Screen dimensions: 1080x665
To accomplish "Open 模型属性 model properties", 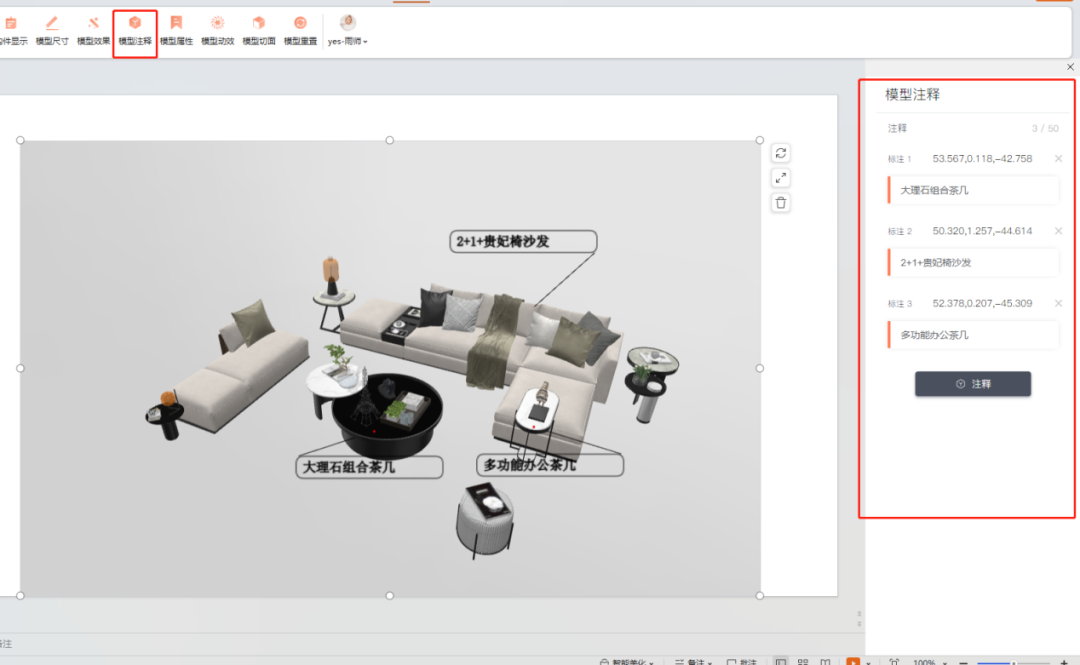I will [176, 27].
